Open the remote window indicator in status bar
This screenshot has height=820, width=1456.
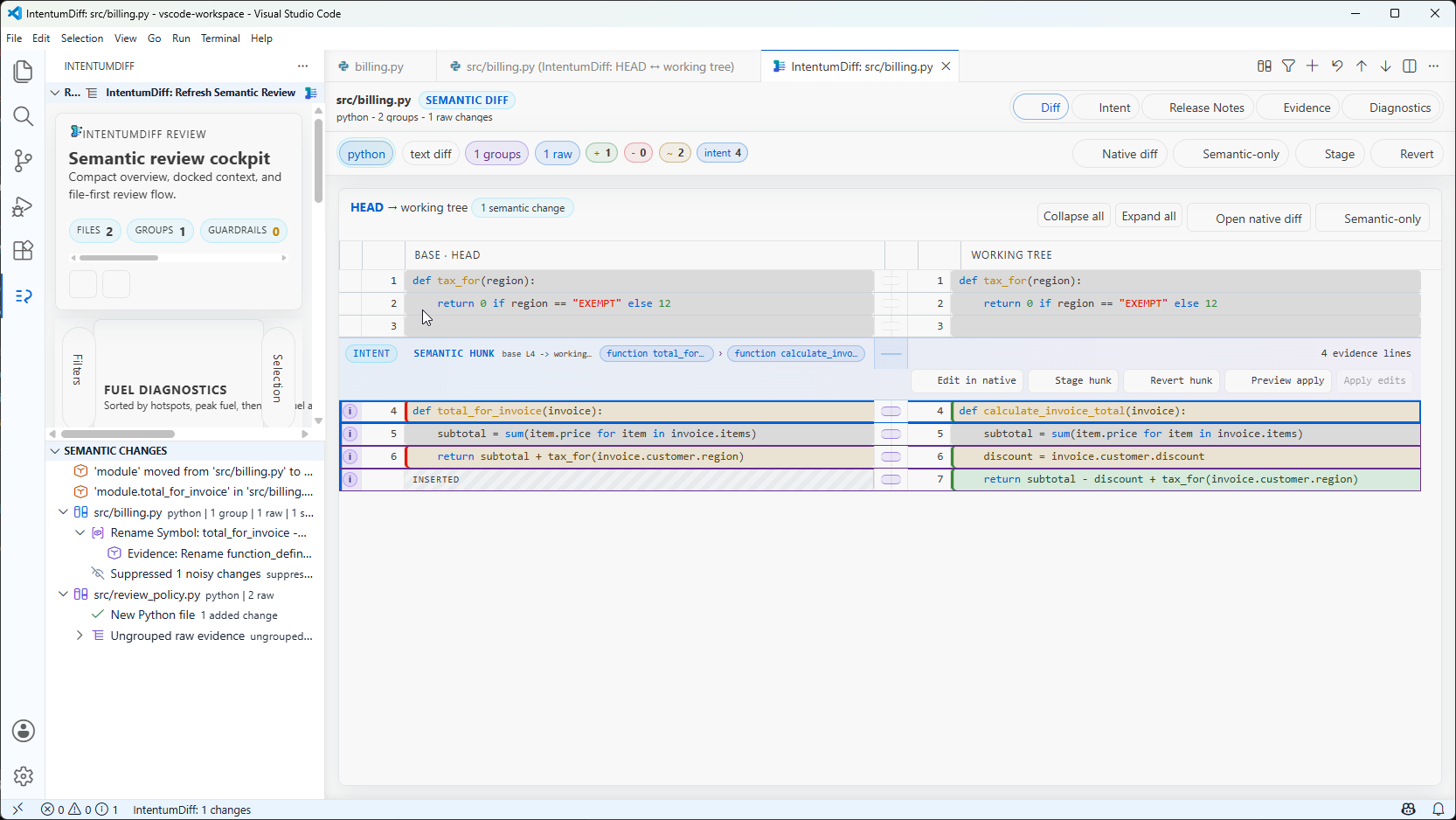[17, 810]
